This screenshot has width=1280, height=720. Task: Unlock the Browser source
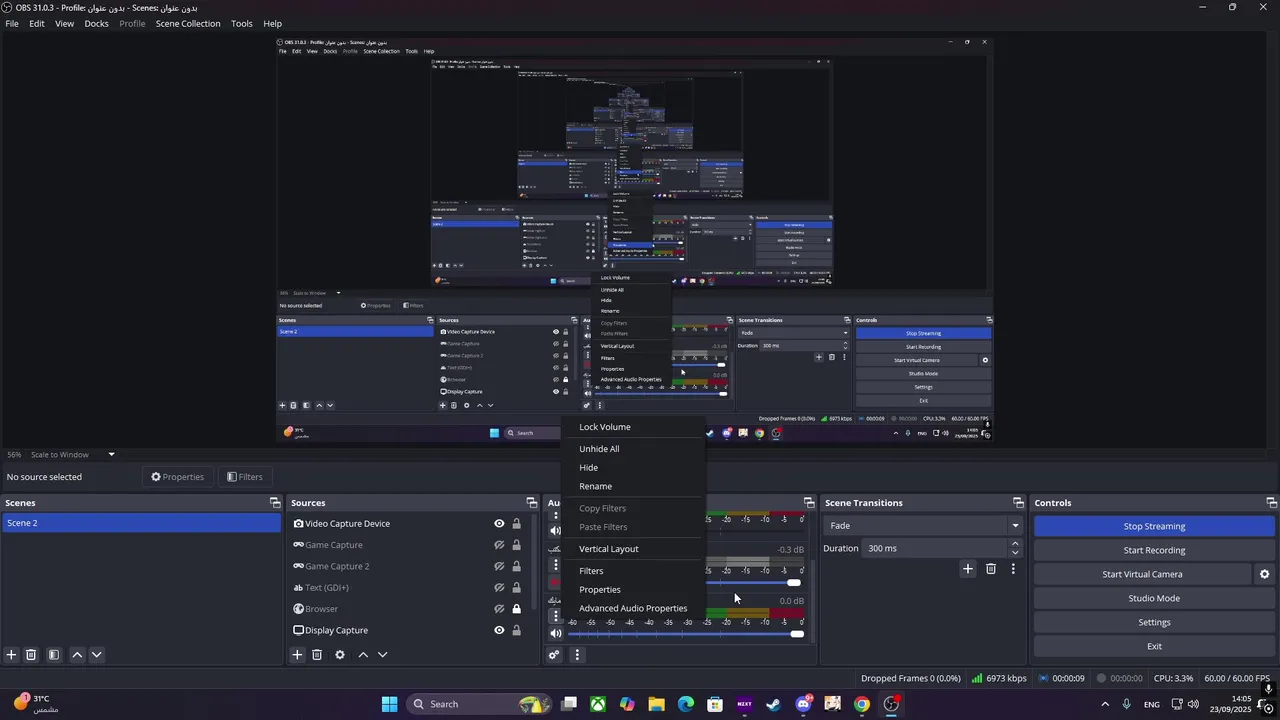tap(516, 609)
